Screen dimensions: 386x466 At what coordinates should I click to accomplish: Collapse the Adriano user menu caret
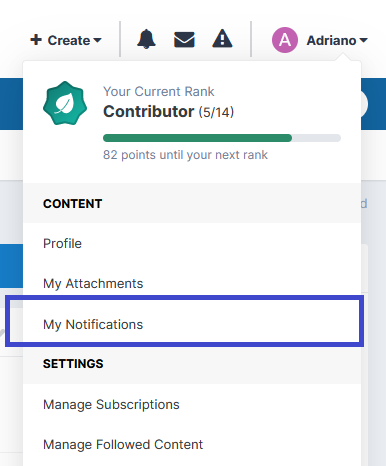pos(363,40)
